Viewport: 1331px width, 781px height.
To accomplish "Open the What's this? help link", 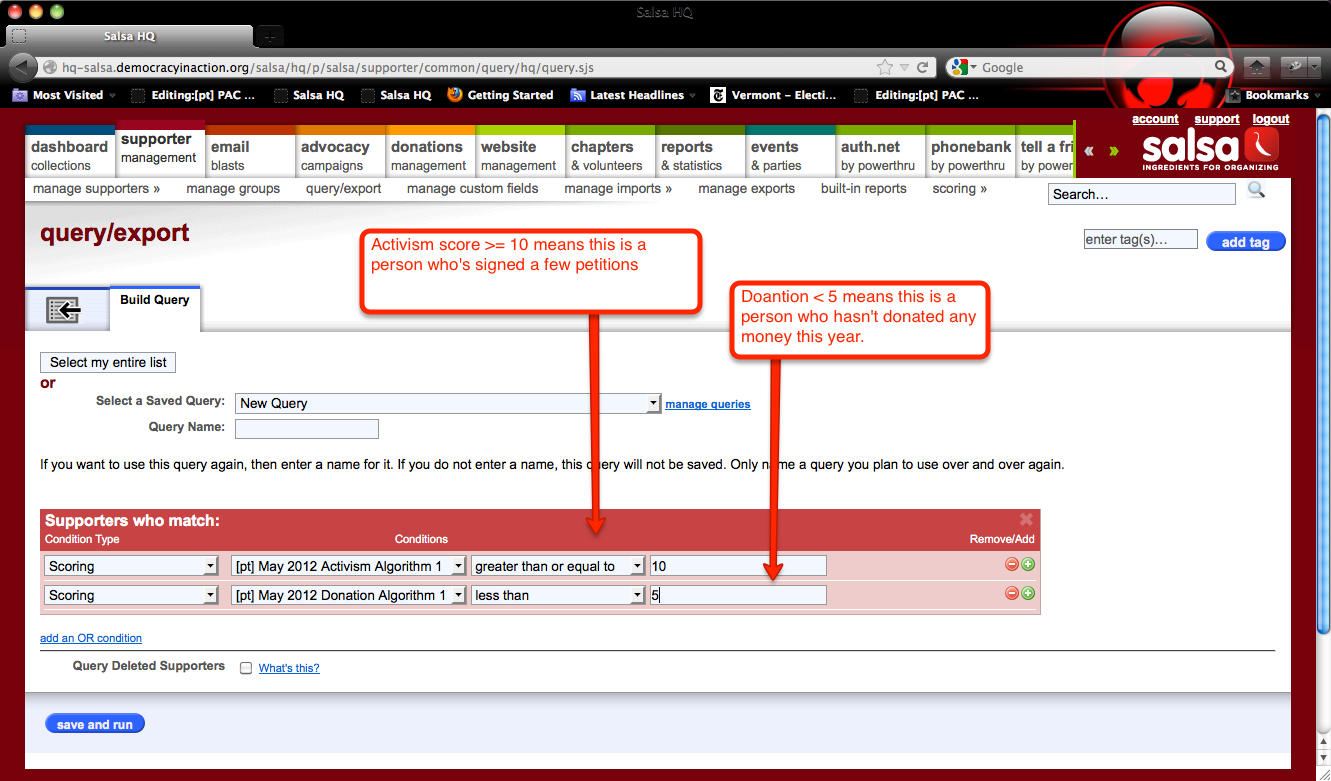I will [x=289, y=668].
